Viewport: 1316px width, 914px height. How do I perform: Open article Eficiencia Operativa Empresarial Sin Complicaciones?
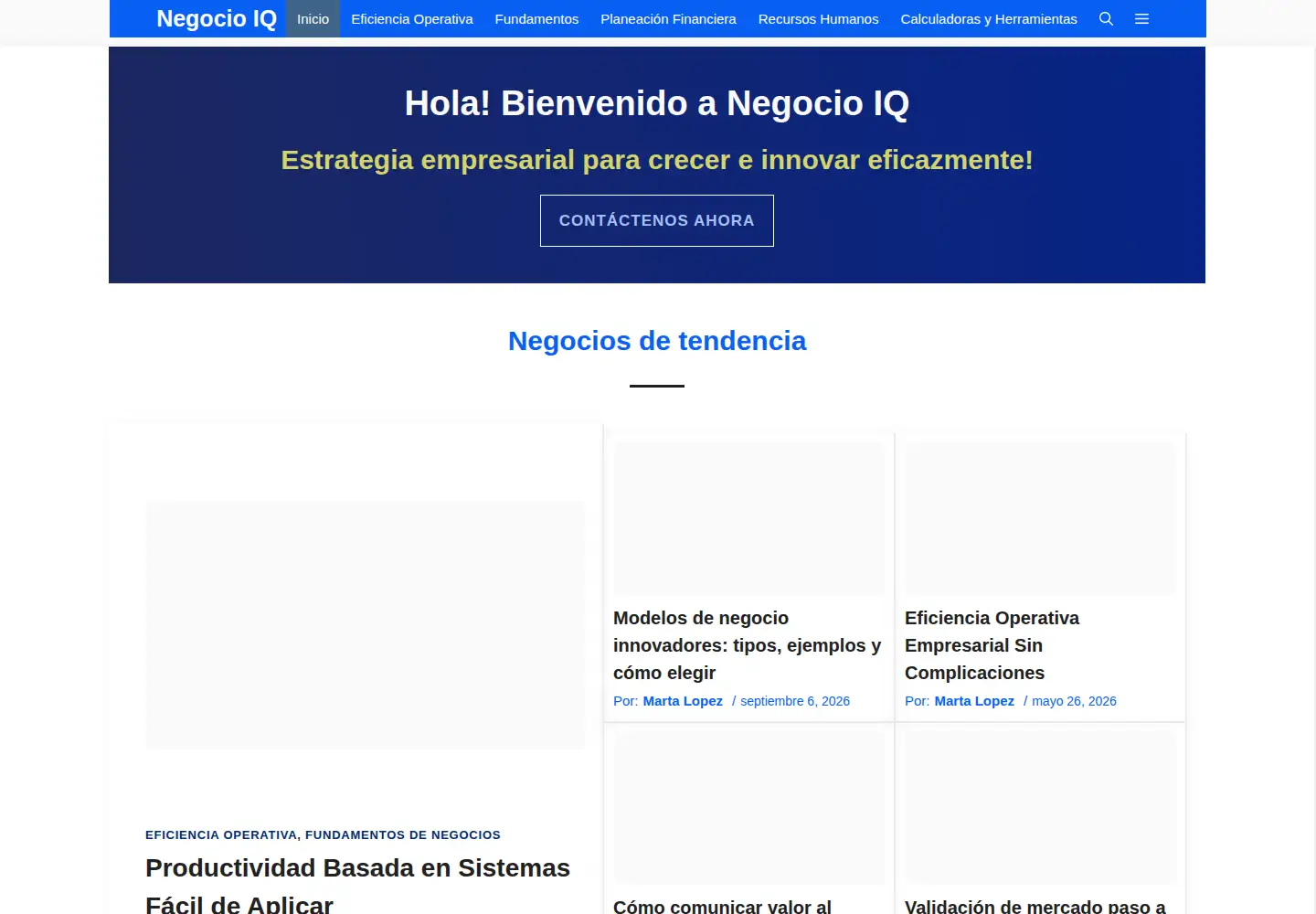pos(992,645)
